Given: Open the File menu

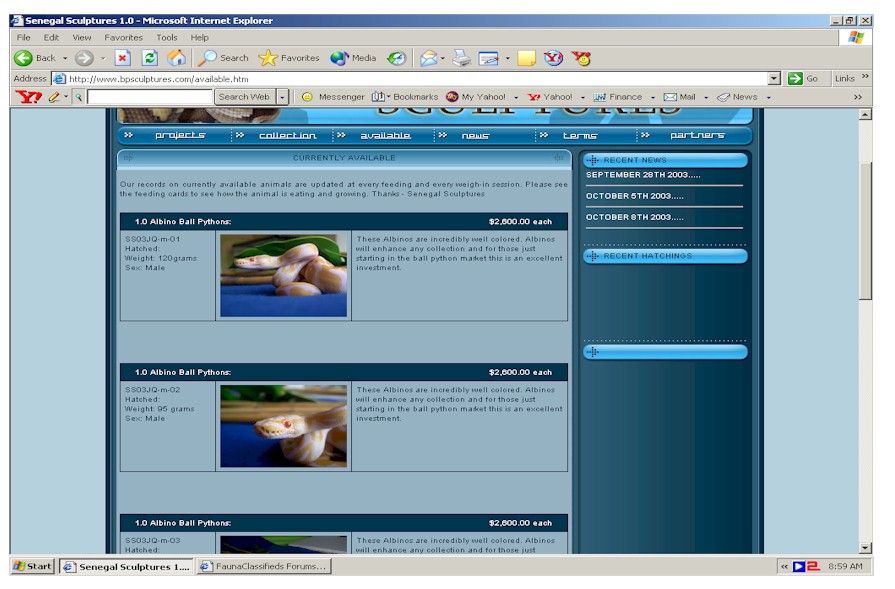Looking at the screenshot, I should point(23,38).
